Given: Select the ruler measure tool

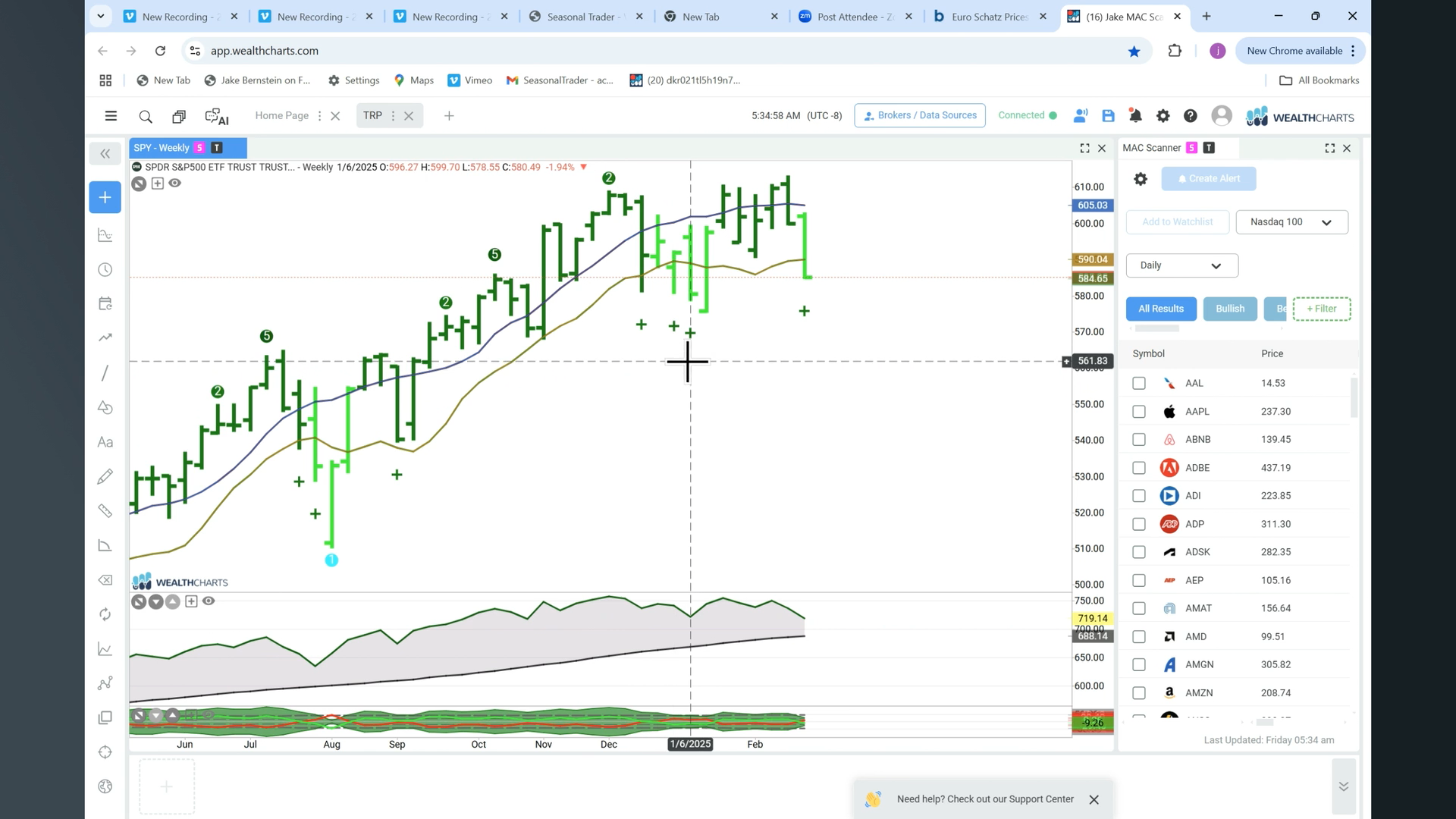Looking at the screenshot, I should pyautogui.click(x=105, y=511).
